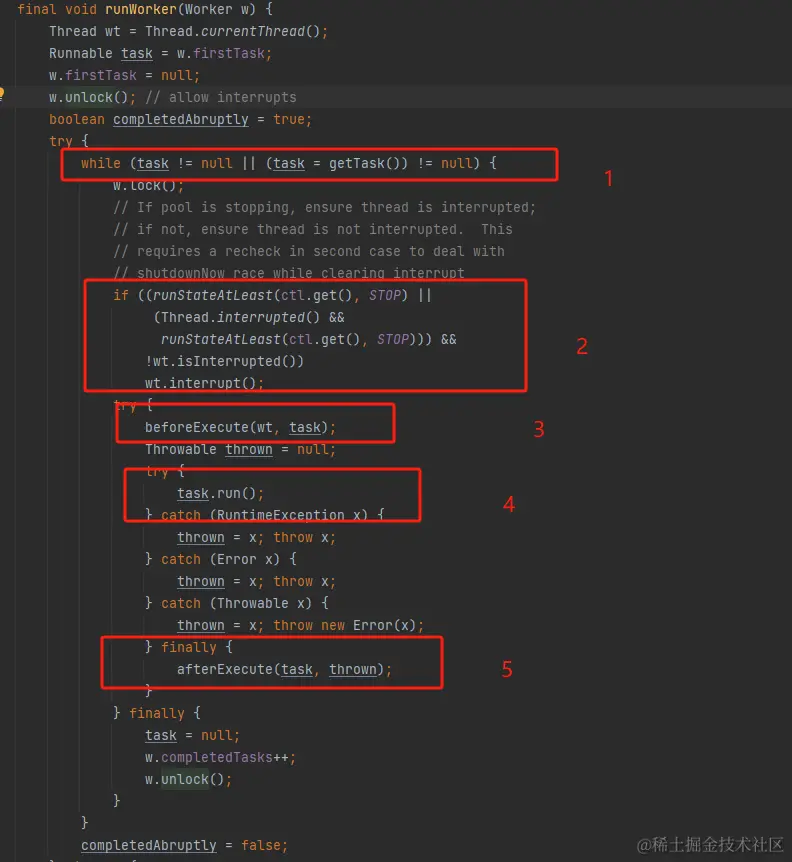Click the 'Throwable thrown = null;' declaration

point(240,449)
